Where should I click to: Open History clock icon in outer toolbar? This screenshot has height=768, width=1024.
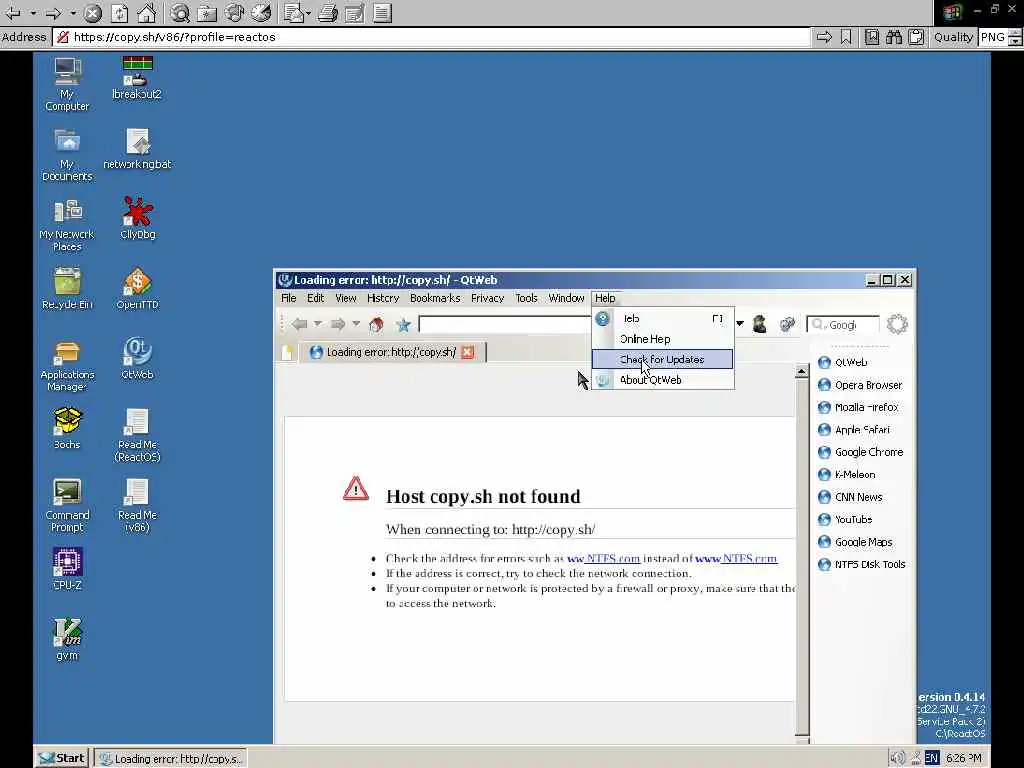click(261, 12)
